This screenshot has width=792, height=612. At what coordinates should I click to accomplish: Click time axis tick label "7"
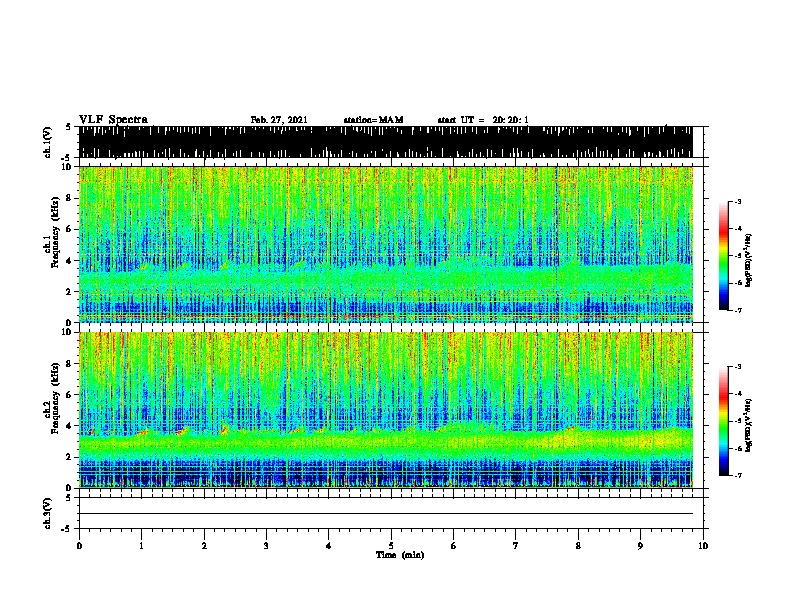516,546
